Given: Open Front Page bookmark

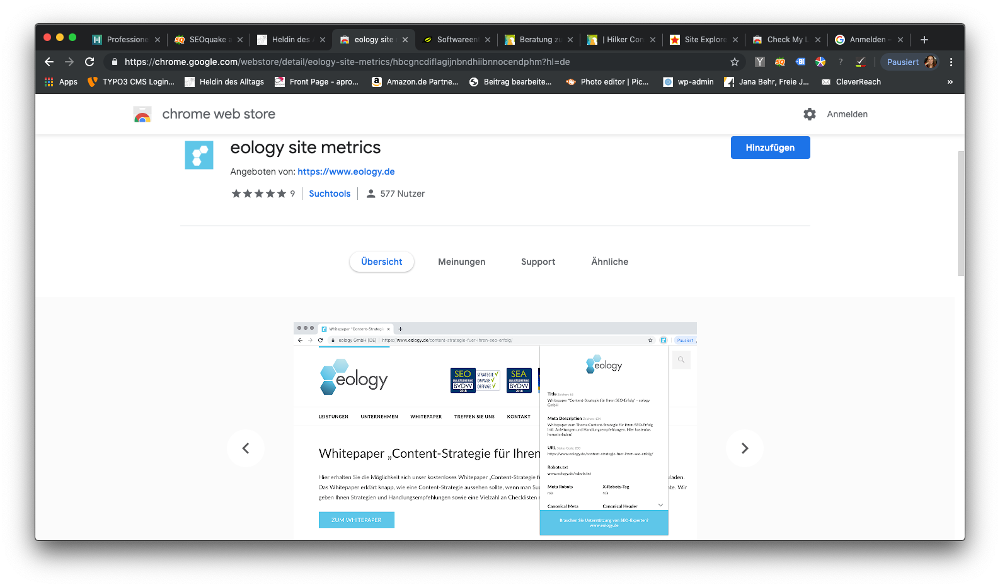Looking at the screenshot, I should [317, 82].
